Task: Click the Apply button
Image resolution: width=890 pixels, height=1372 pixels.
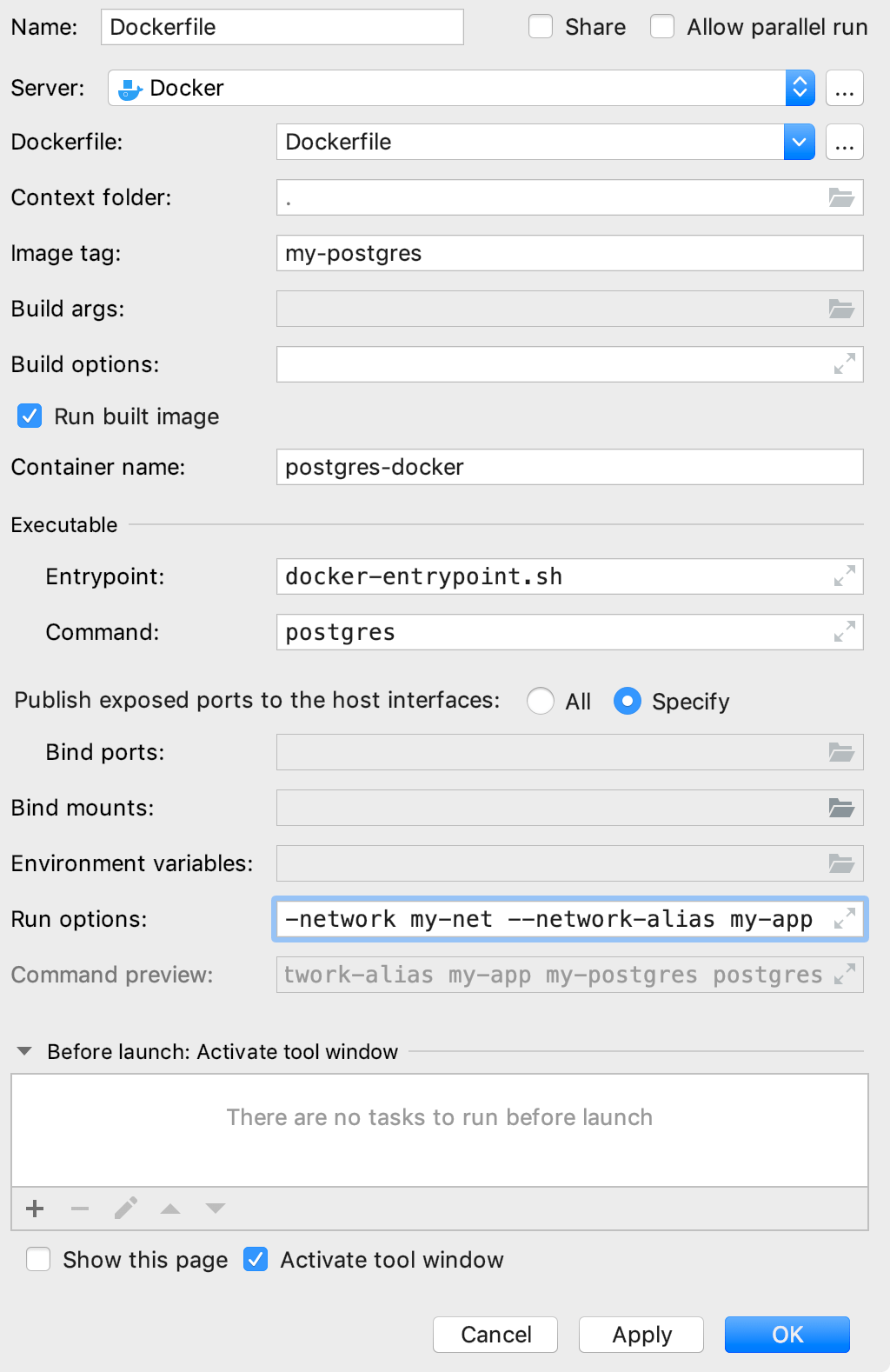Action: click(x=641, y=1335)
